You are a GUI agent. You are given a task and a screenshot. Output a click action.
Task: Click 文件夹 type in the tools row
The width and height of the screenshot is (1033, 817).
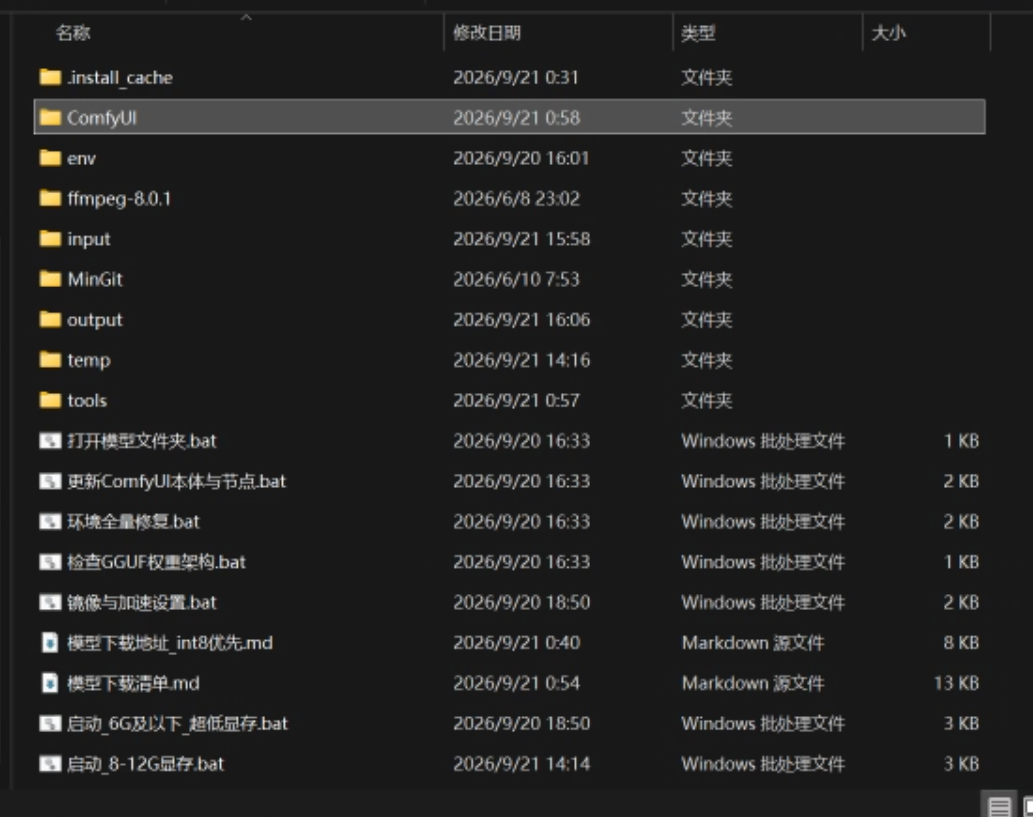point(706,401)
